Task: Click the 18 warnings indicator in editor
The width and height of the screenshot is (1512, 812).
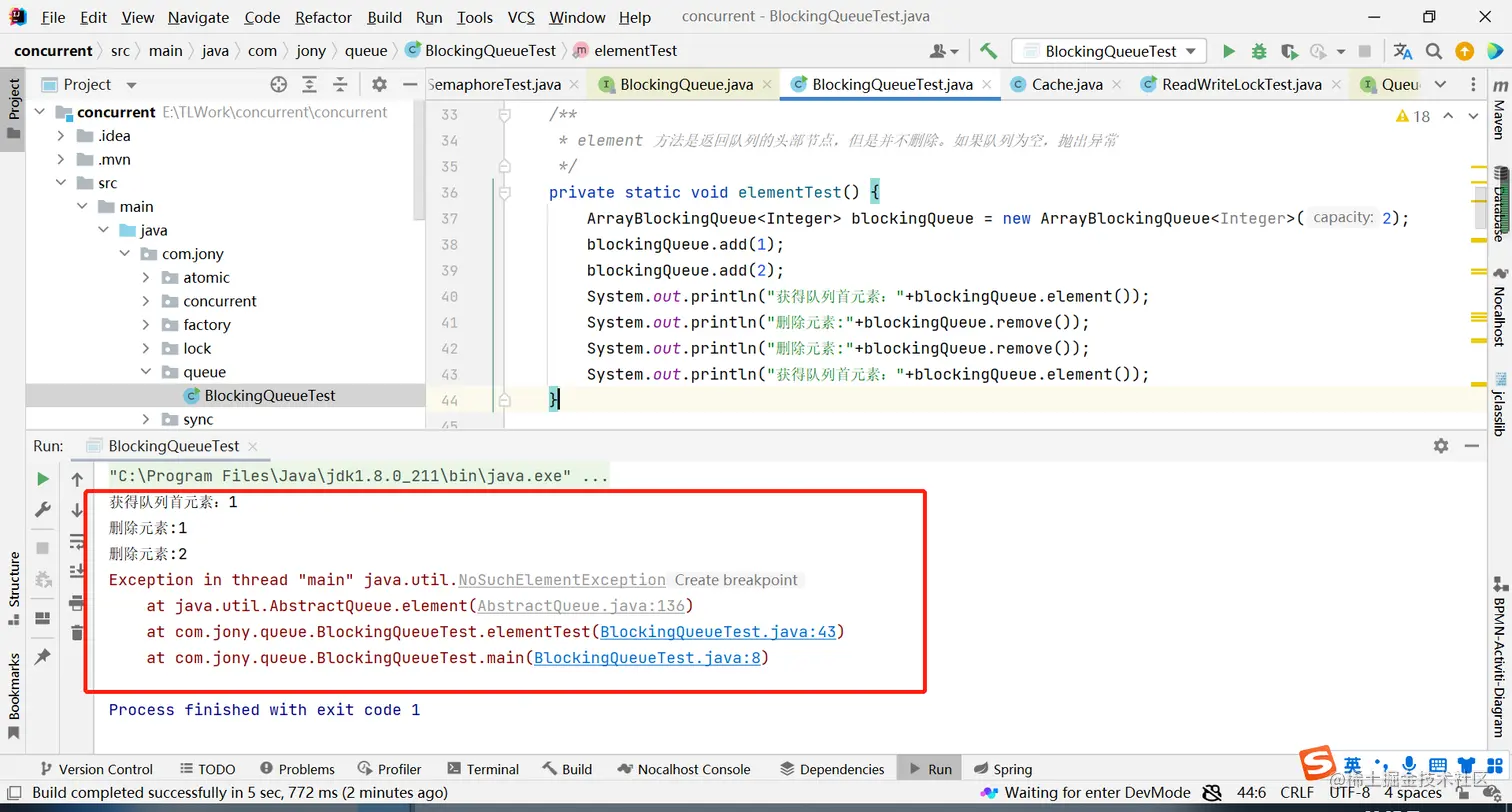Action: click(x=1413, y=117)
